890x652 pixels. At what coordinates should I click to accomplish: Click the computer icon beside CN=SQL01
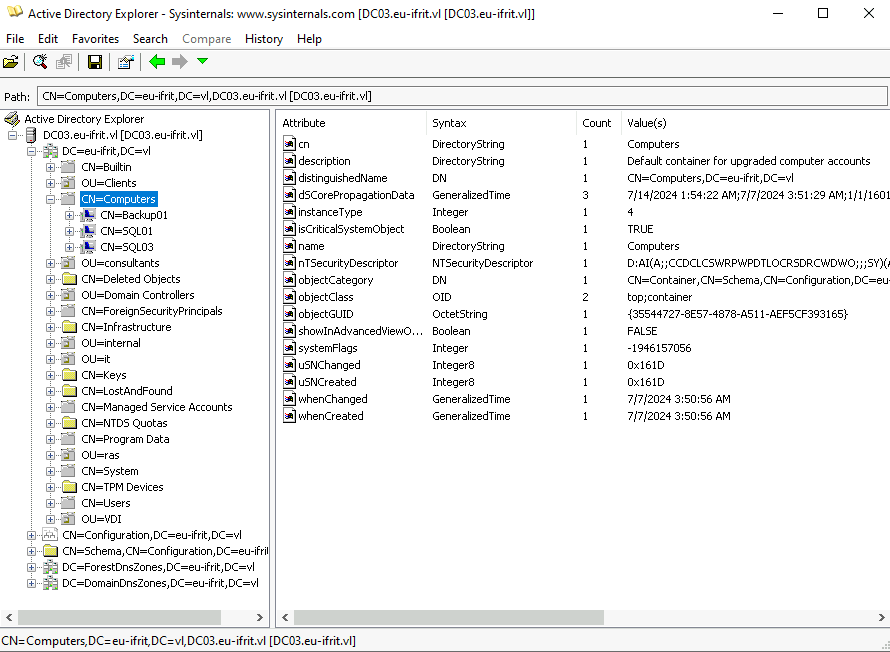[x=89, y=231]
